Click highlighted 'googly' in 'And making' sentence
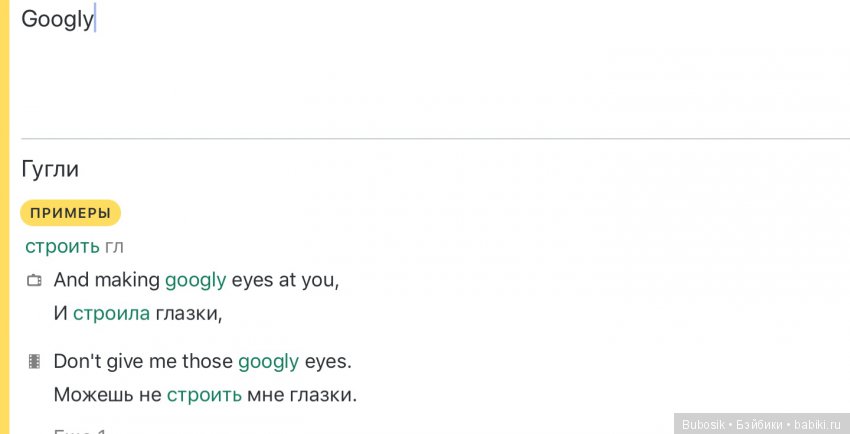 click(x=195, y=280)
